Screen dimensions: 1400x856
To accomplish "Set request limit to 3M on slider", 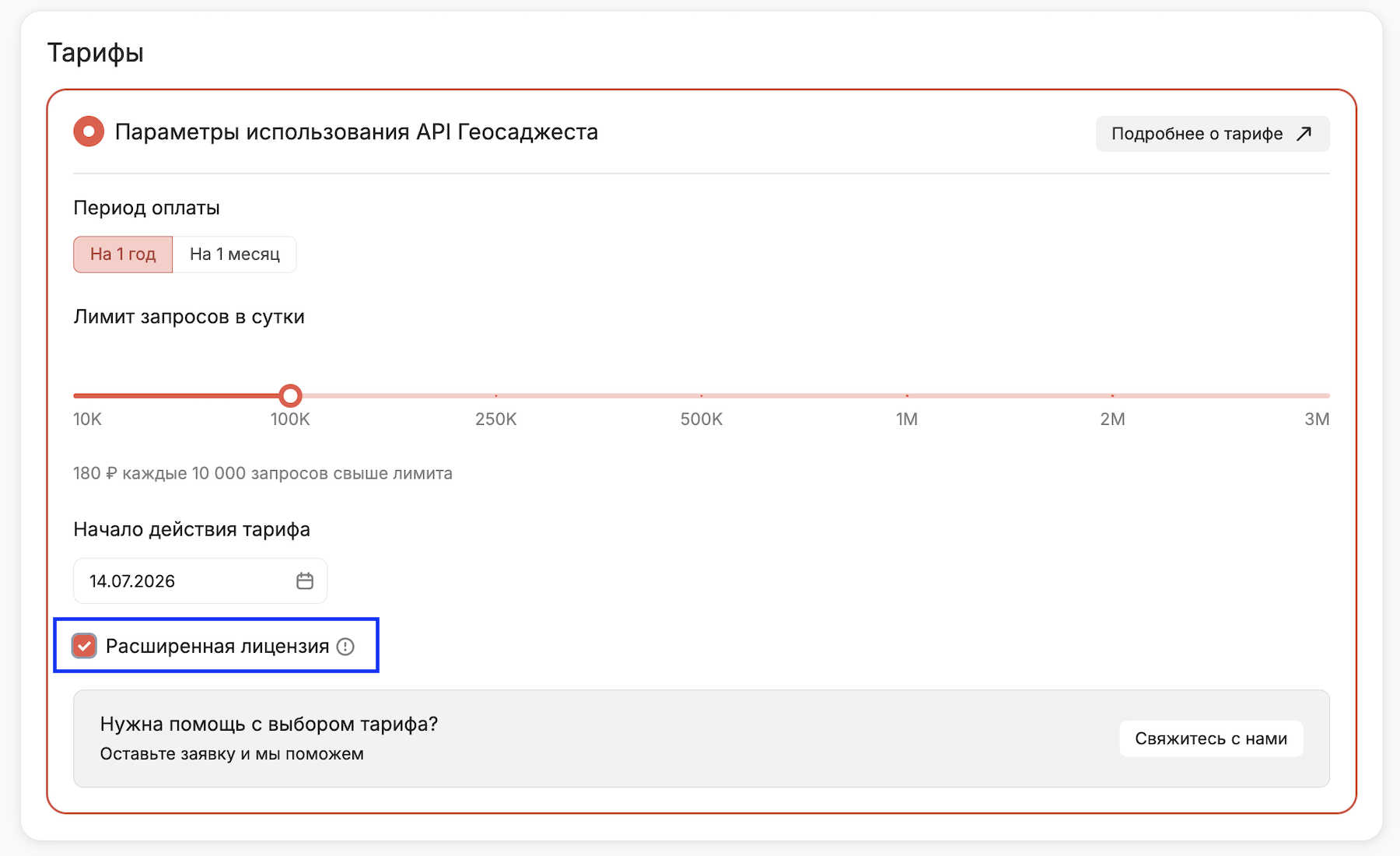I will [1327, 395].
